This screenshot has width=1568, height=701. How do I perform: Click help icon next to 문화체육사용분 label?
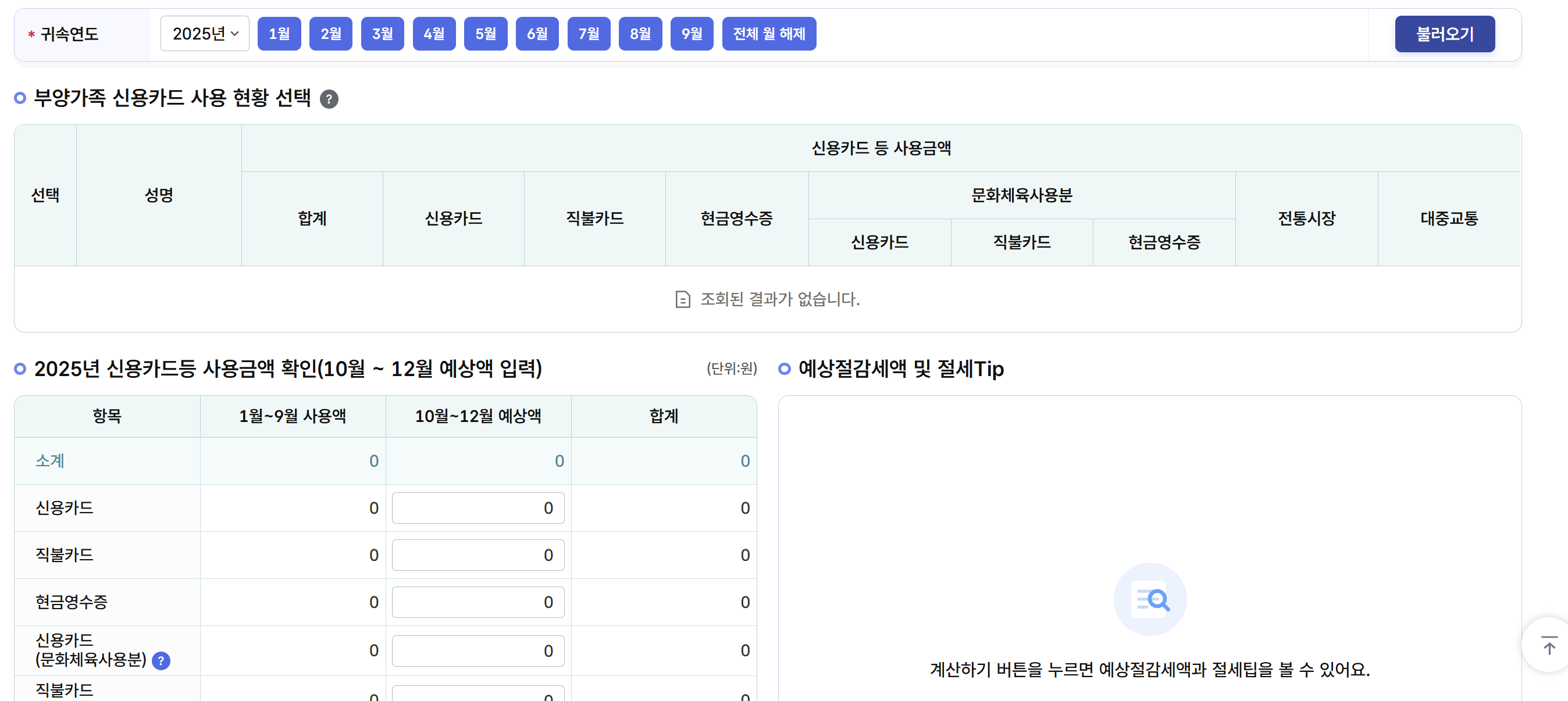pyautogui.click(x=161, y=660)
